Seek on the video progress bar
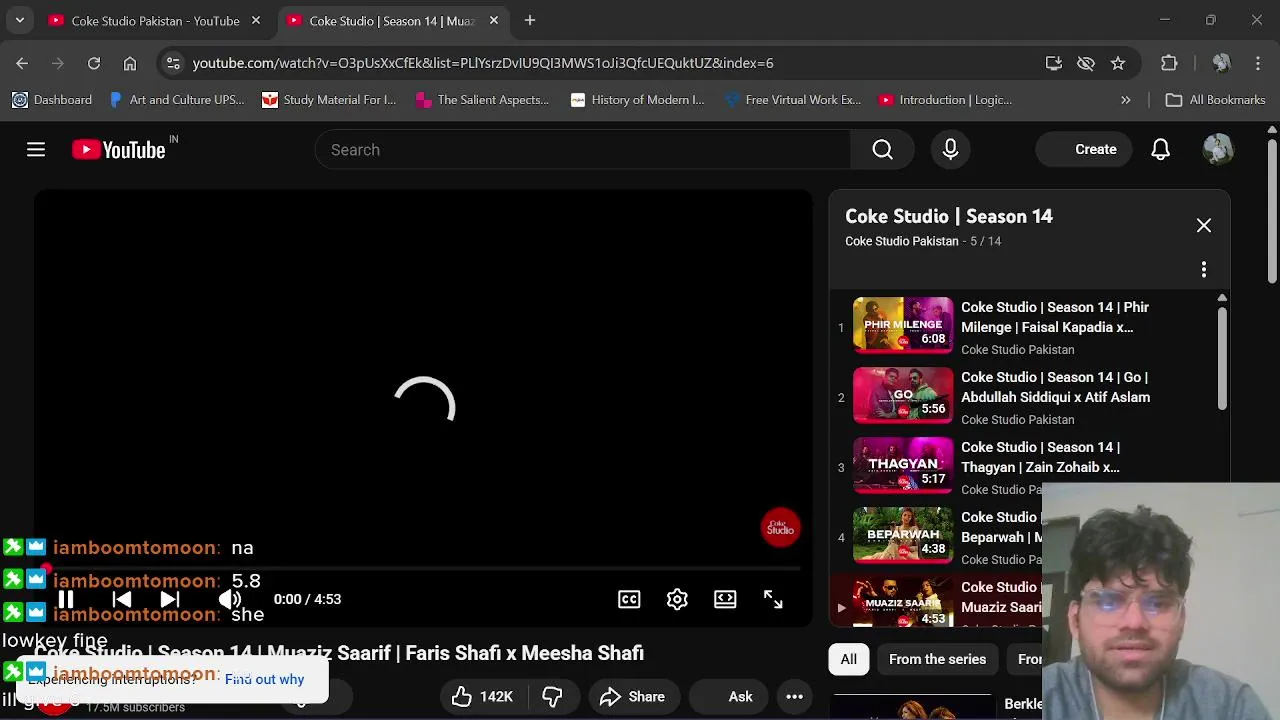1280x720 pixels. [x=424, y=569]
